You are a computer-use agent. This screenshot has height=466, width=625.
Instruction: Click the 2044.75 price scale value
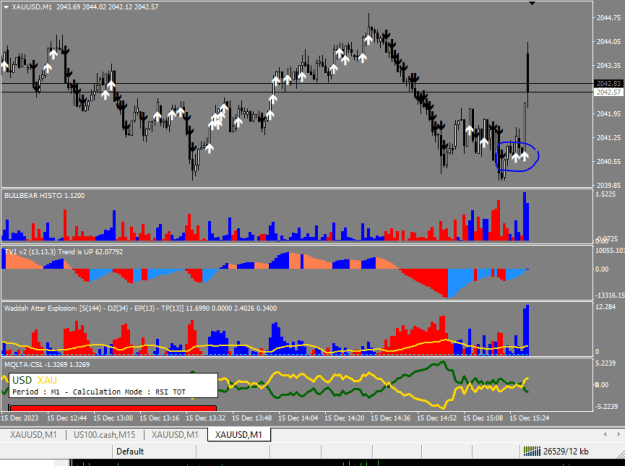click(609, 18)
